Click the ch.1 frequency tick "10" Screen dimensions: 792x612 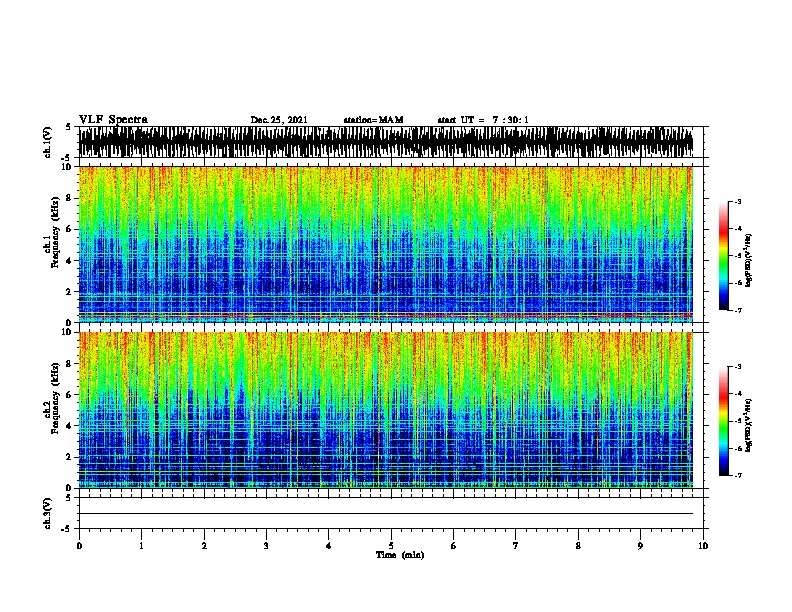pos(68,167)
